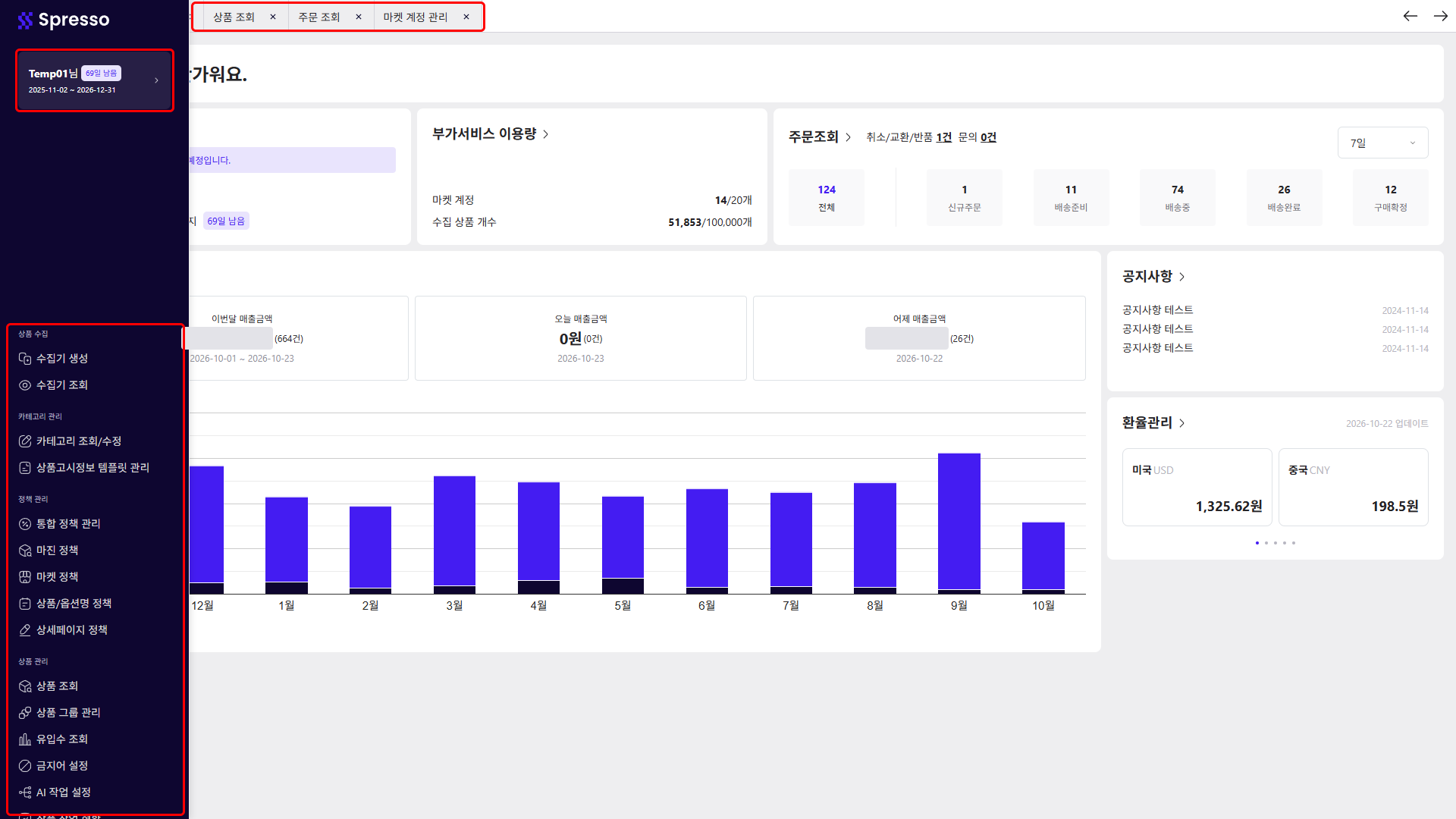Click the 문의 0건 link
This screenshot has height=819, width=1456.
[x=977, y=137]
